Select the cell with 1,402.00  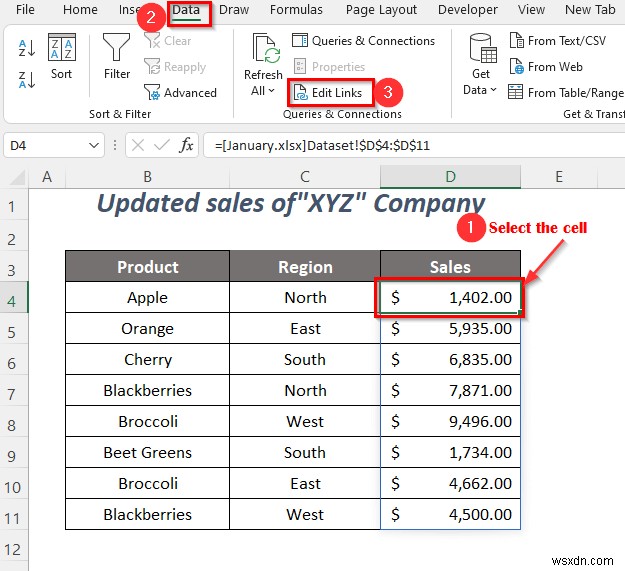(x=450, y=298)
